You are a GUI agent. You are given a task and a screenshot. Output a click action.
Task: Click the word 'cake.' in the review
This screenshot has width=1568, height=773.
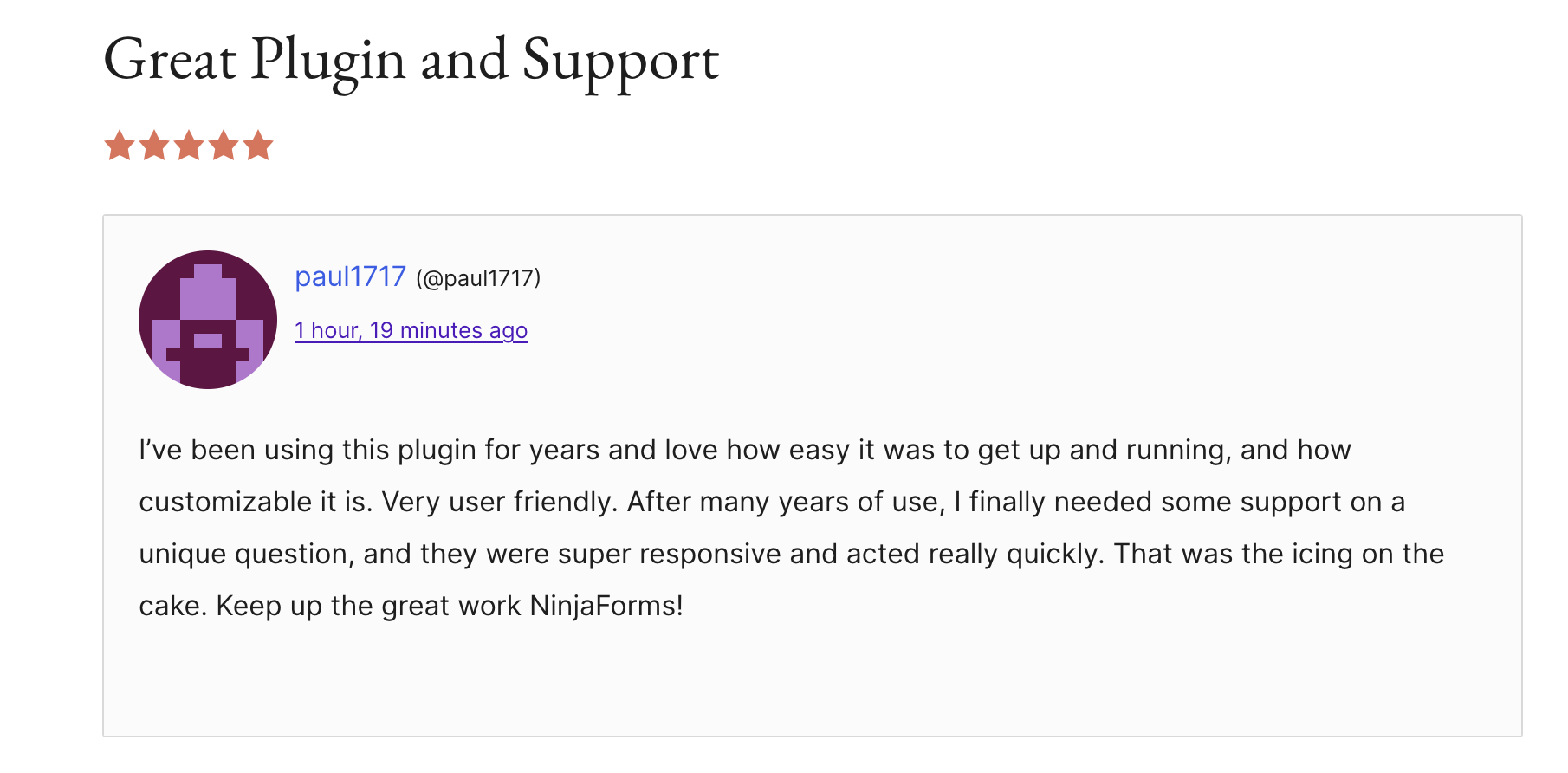172,606
